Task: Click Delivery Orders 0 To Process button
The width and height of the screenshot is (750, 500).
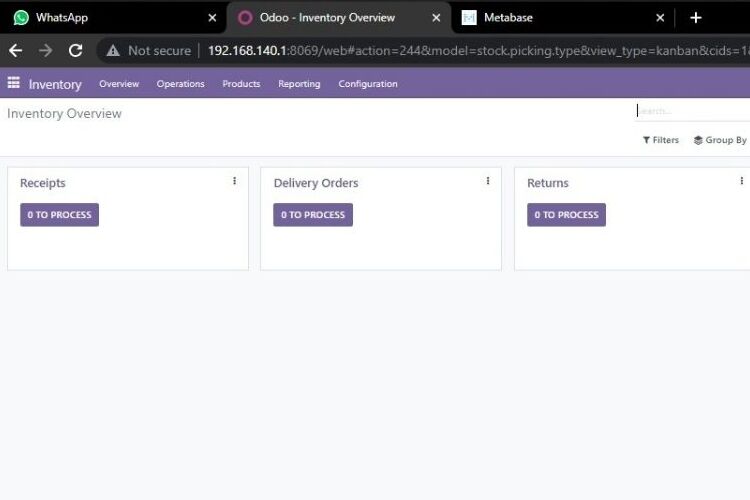Action: pyautogui.click(x=313, y=215)
